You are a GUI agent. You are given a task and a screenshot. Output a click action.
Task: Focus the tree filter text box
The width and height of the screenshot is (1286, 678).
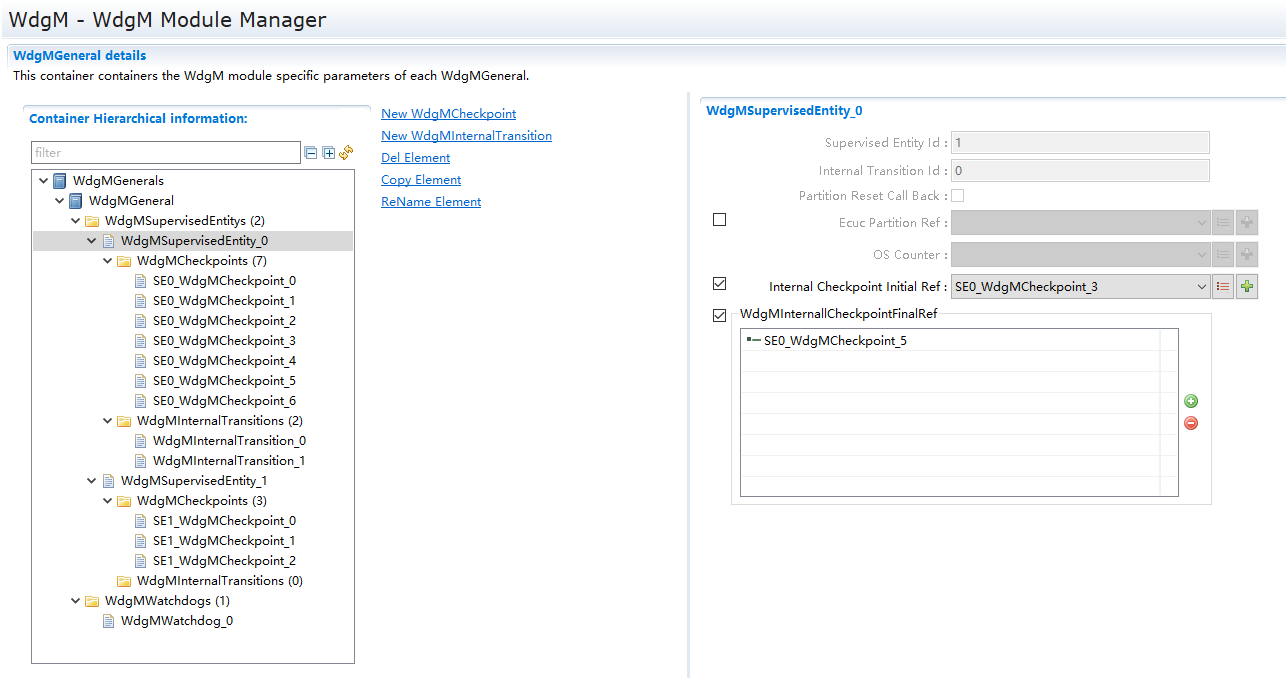tap(166, 153)
